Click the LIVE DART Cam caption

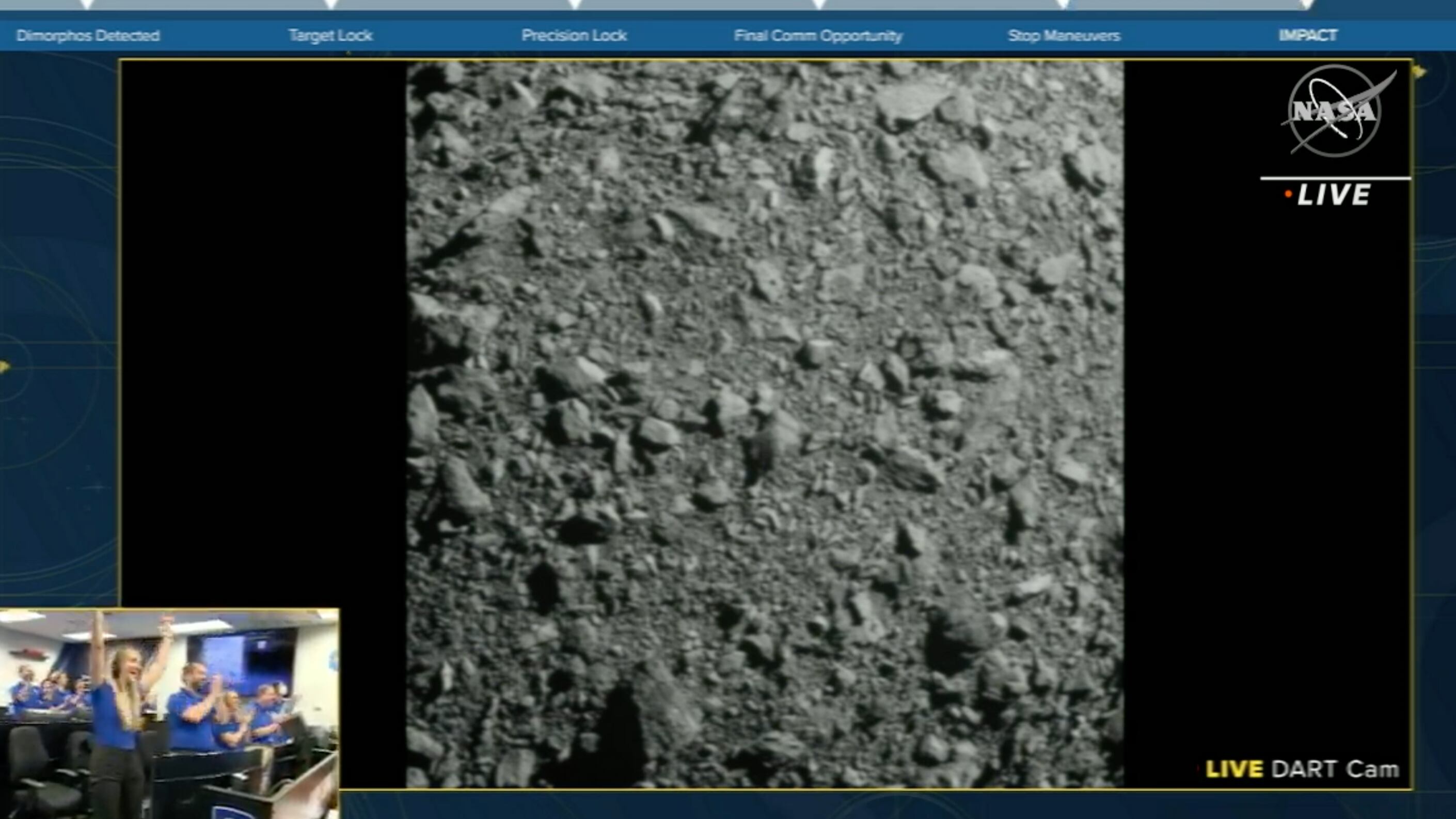coord(1302,769)
